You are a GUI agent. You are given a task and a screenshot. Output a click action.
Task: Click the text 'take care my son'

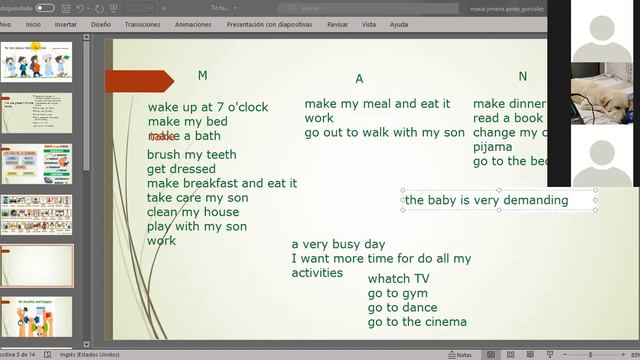(198, 198)
